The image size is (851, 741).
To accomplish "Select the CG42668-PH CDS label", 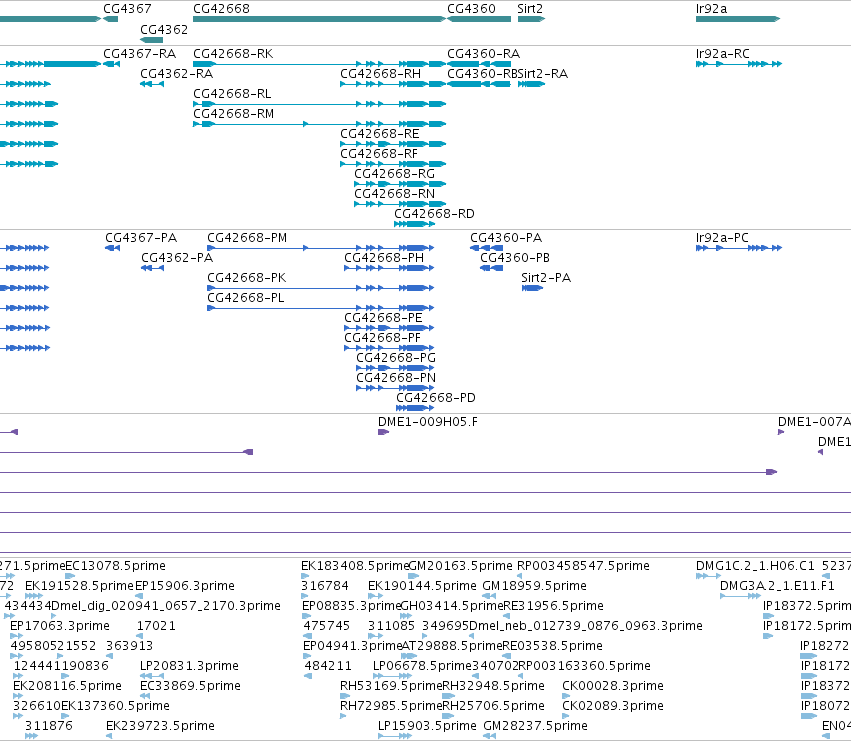I will 384,258.
